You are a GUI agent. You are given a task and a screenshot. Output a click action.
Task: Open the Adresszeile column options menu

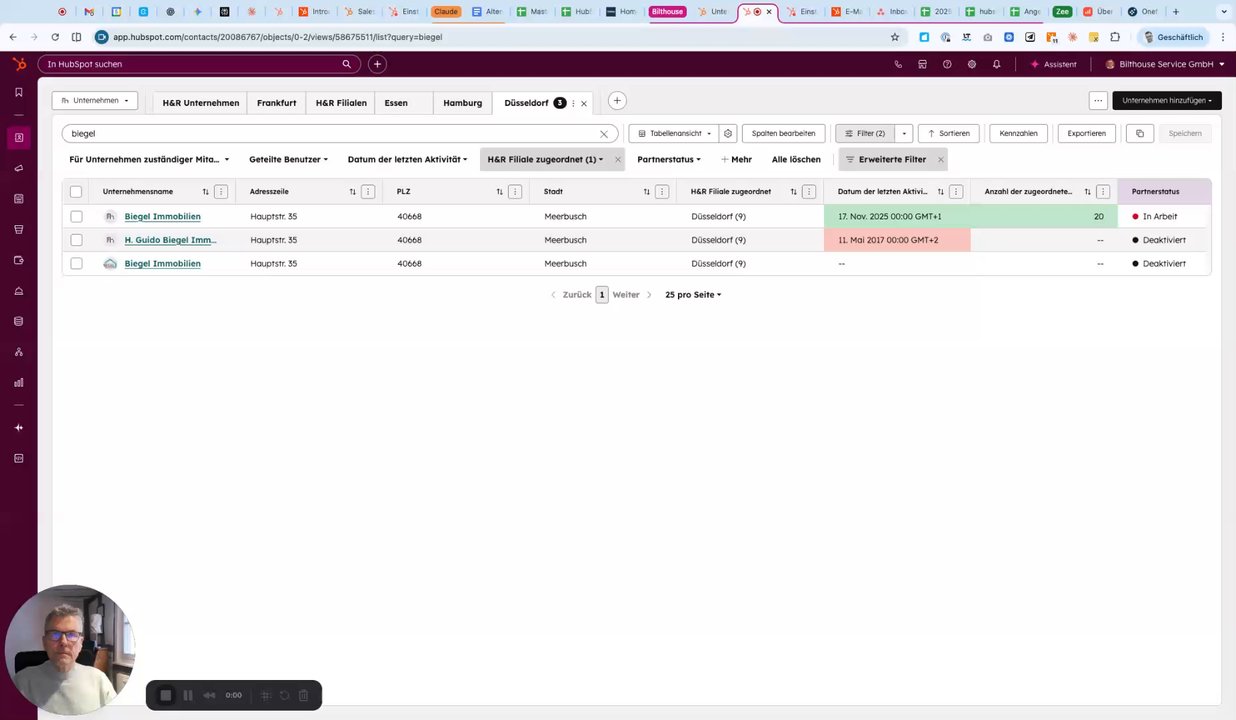[x=368, y=192]
